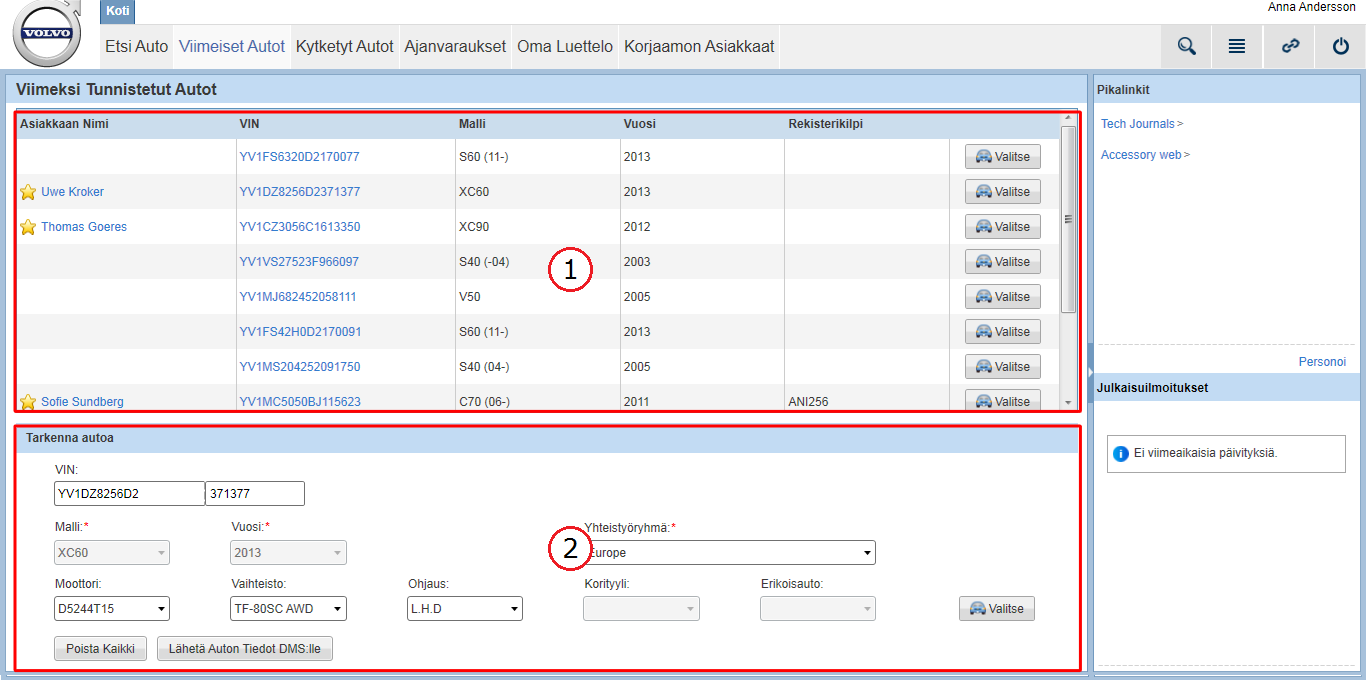1366x680 pixels.
Task: Open Kytketyt Autot tab
Action: [345, 46]
